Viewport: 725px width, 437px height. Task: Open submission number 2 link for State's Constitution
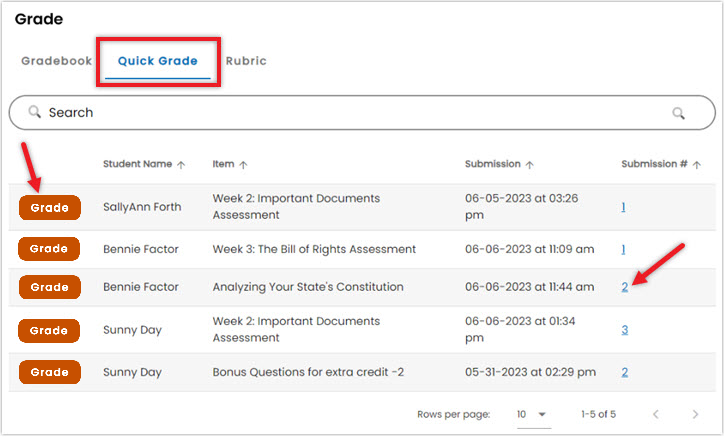(625, 287)
